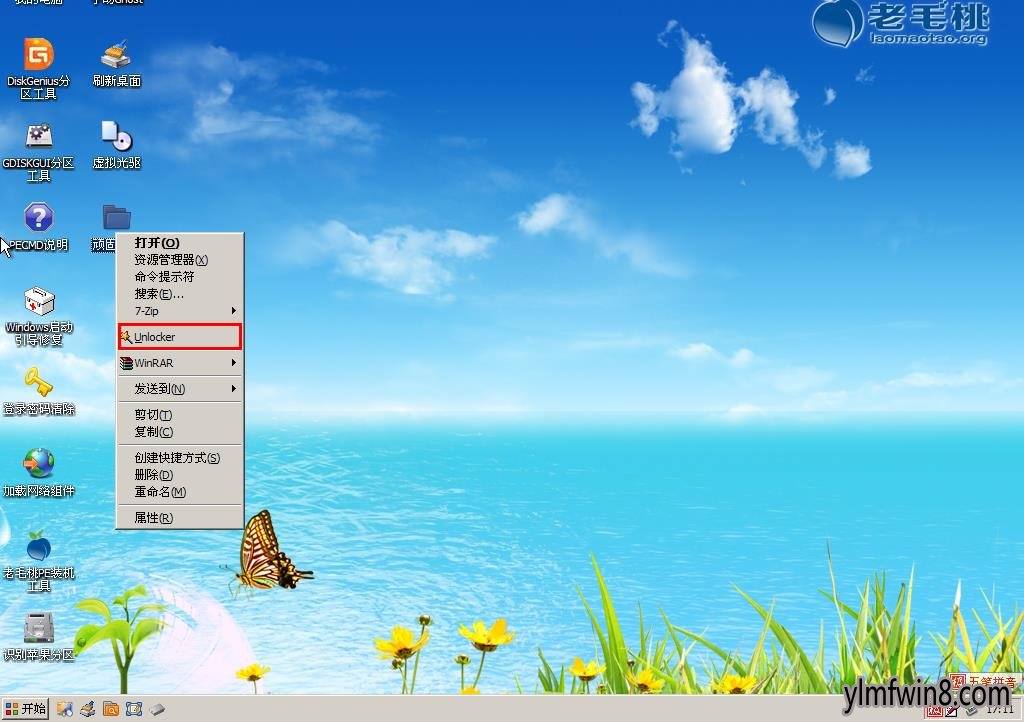
Task: Select the GDISKGUI分区工具 desktop icon
Action: click(x=38, y=151)
